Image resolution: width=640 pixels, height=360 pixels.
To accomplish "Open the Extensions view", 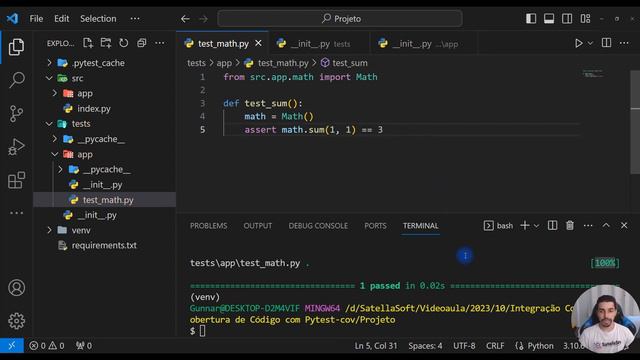I will tap(16, 180).
